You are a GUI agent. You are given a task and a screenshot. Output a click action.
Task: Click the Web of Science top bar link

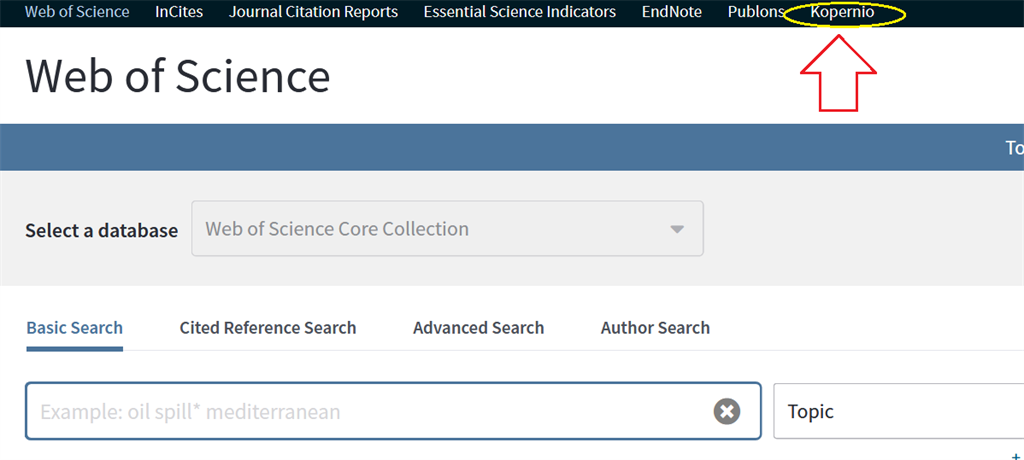coord(77,12)
